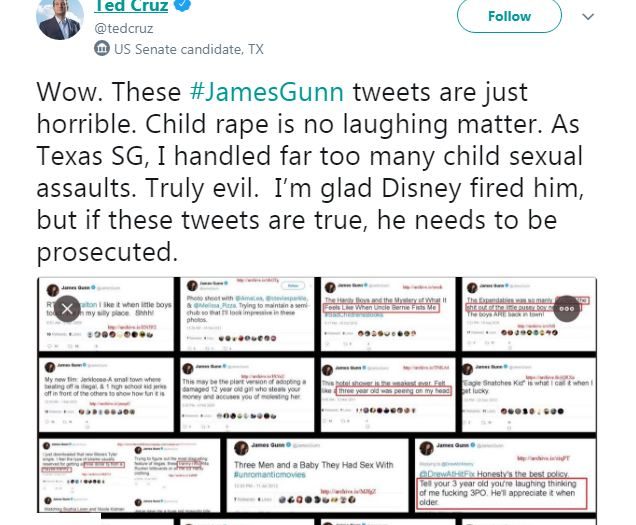Open the #JamesGunn hashtag link

pyautogui.click(x=266, y=92)
